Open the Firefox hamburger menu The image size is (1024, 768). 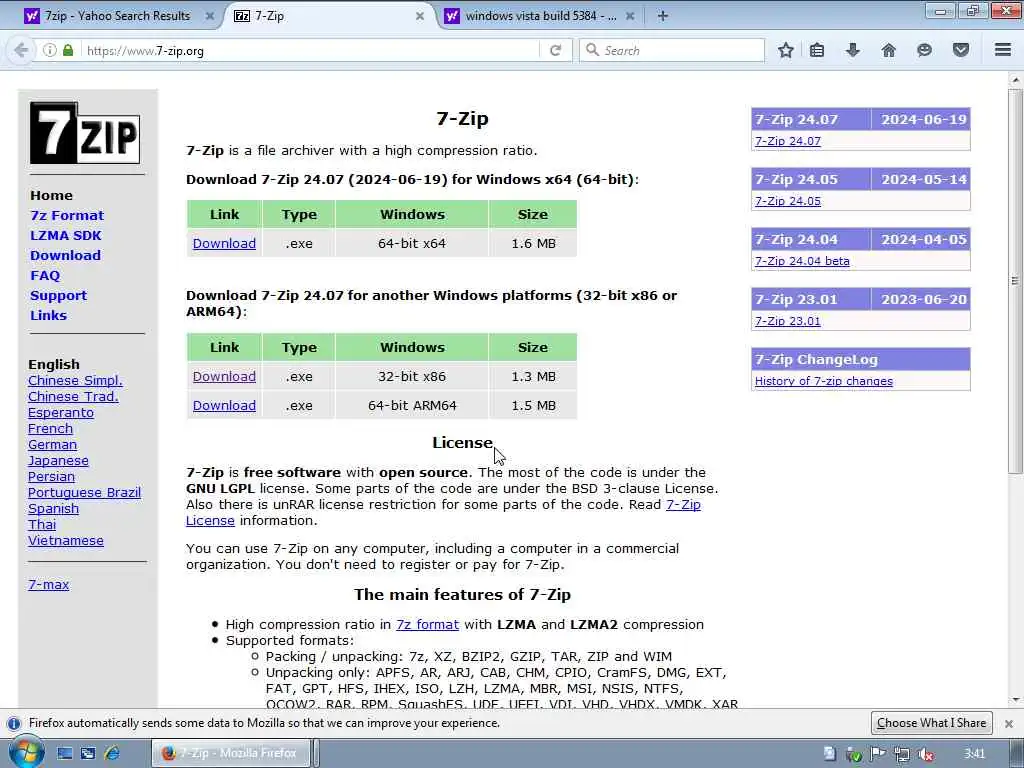coord(1003,50)
